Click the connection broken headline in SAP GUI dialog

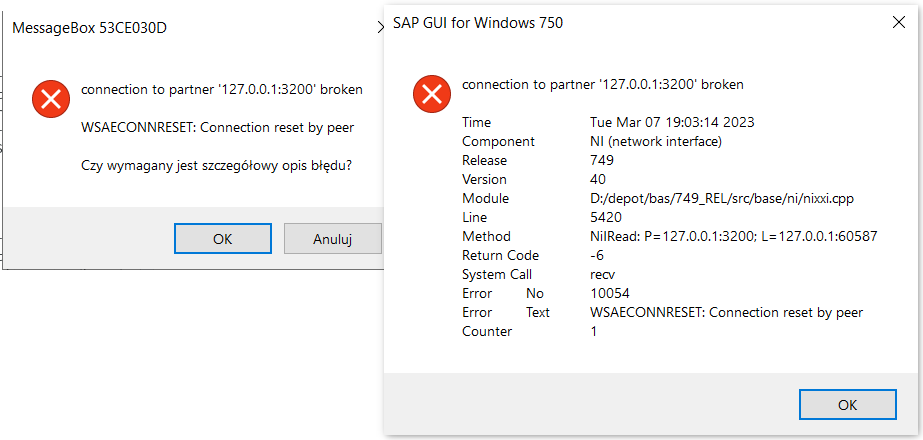[x=602, y=85]
